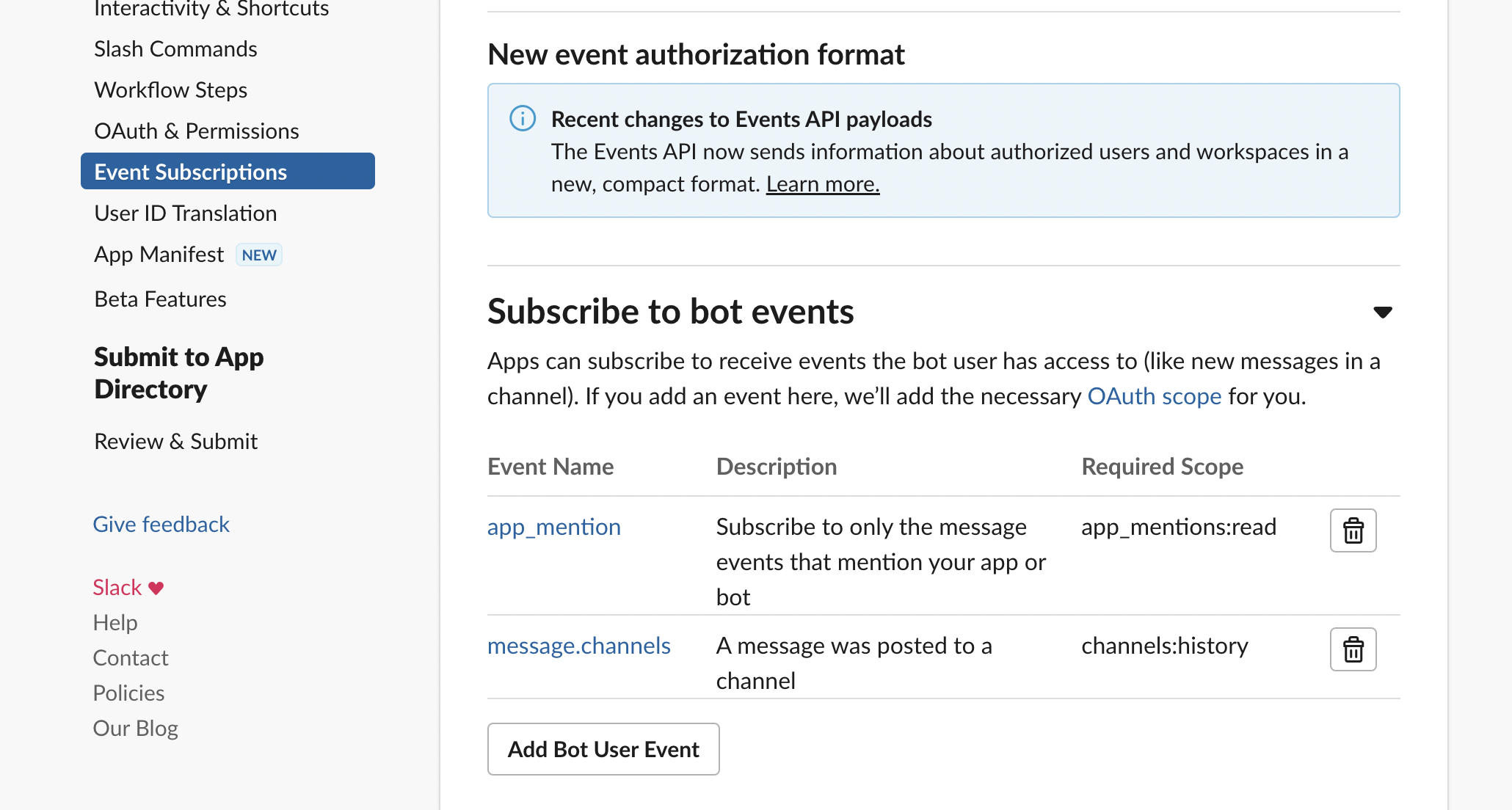1512x810 pixels.
Task: Click the heart icon next to Slack
Action: (x=156, y=588)
